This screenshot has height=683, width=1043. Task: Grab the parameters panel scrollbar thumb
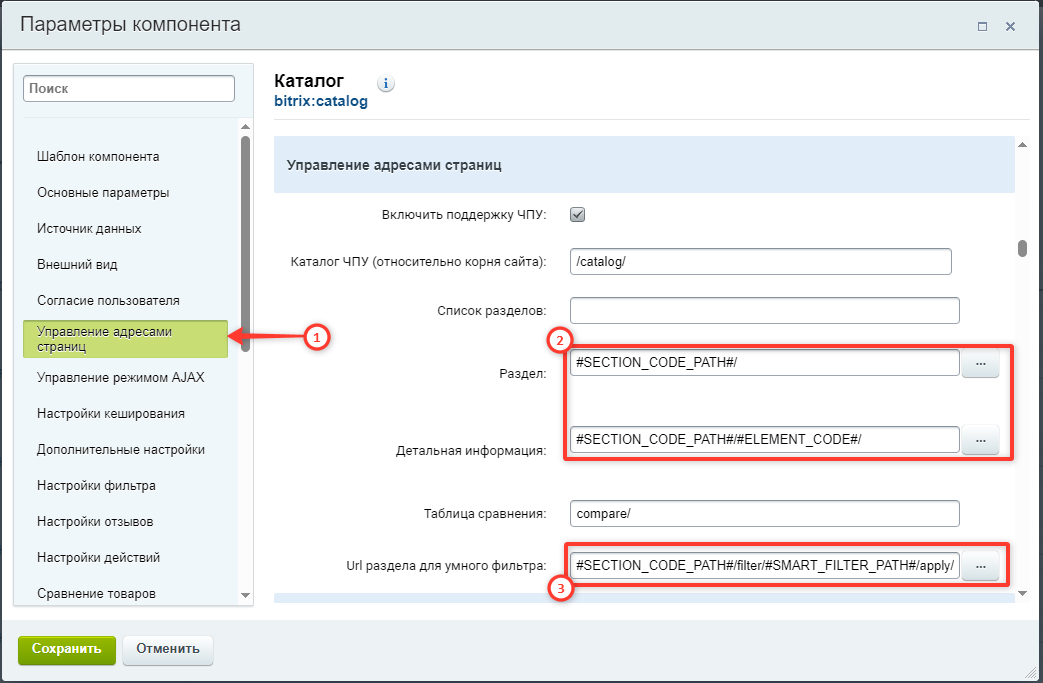[x=1022, y=249]
